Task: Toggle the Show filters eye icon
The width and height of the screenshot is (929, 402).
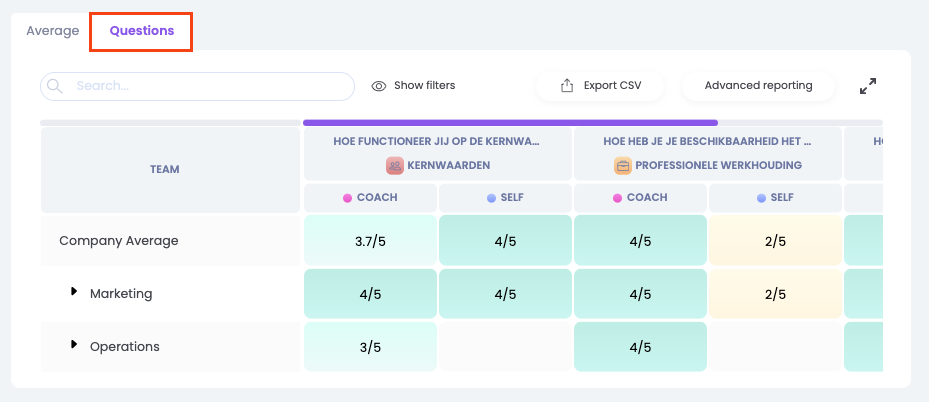Action: (379, 86)
